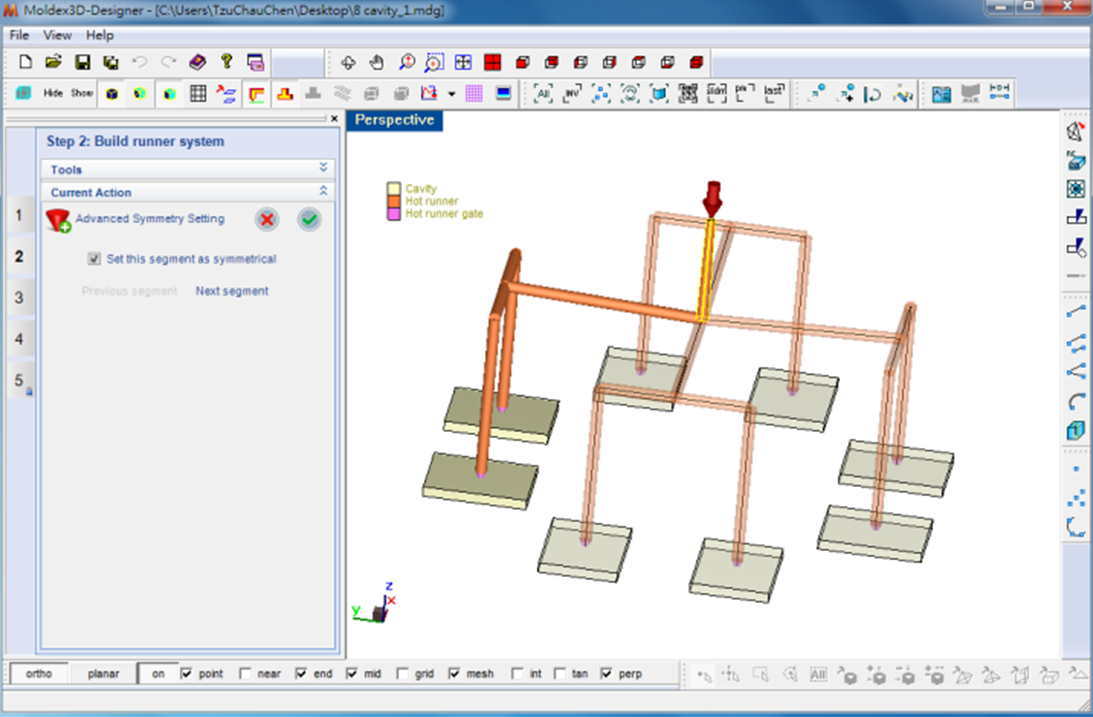Go to step 1 tab
Image resolution: width=1093 pixels, height=717 pixels.
[20, 216]
